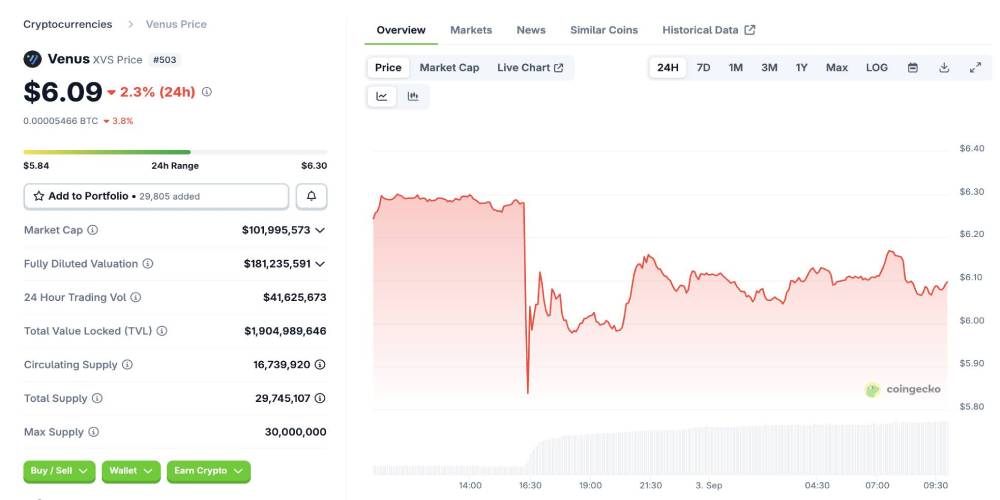Viewport: 1000px width, 500px height.
Task: Select the 7D time range
Action: [703, 68]
